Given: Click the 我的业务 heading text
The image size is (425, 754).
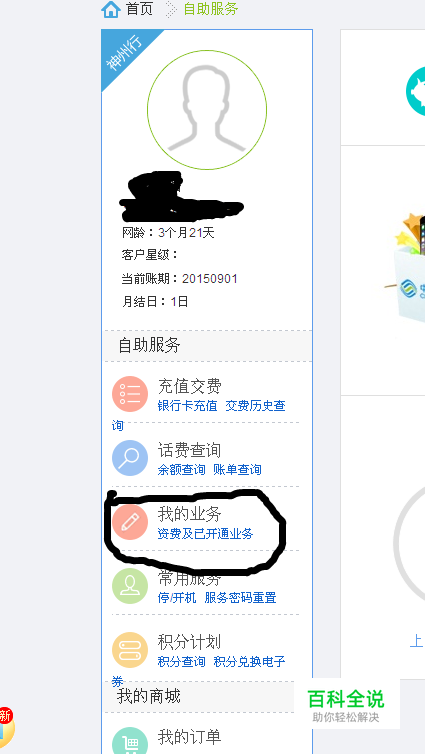Looking at the screenshot, I should click(189, 514).
